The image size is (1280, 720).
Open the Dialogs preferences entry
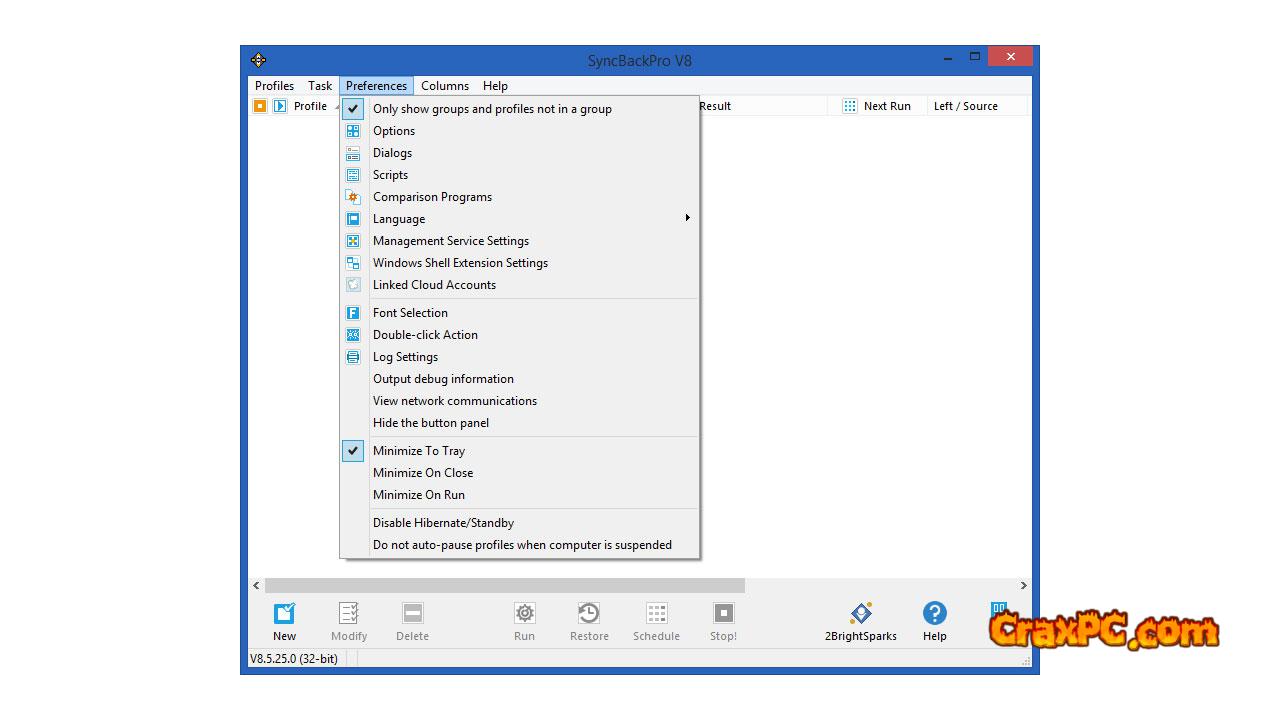[520, 153]
